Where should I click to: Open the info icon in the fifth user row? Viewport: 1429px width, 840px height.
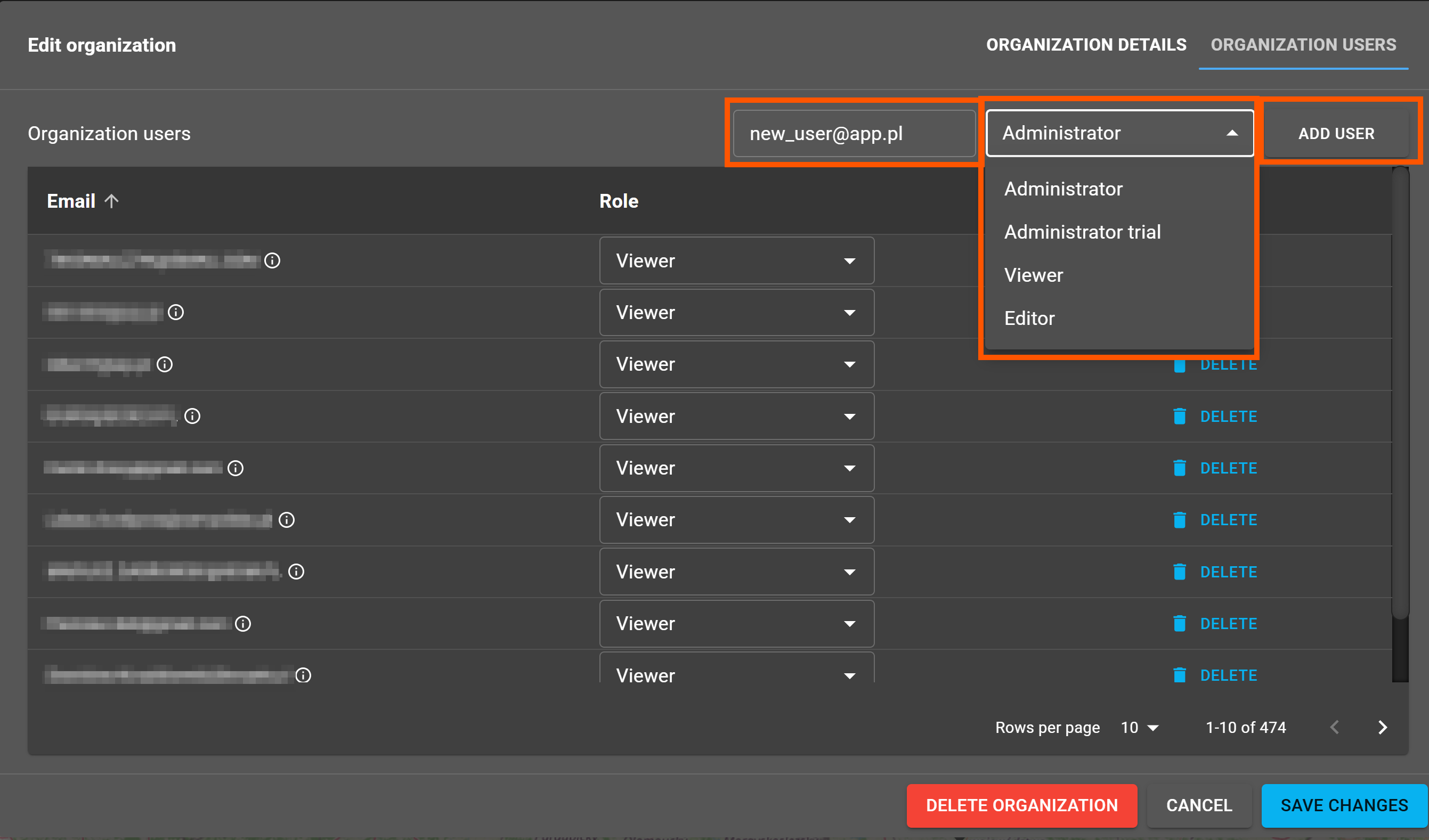point(236,468)
